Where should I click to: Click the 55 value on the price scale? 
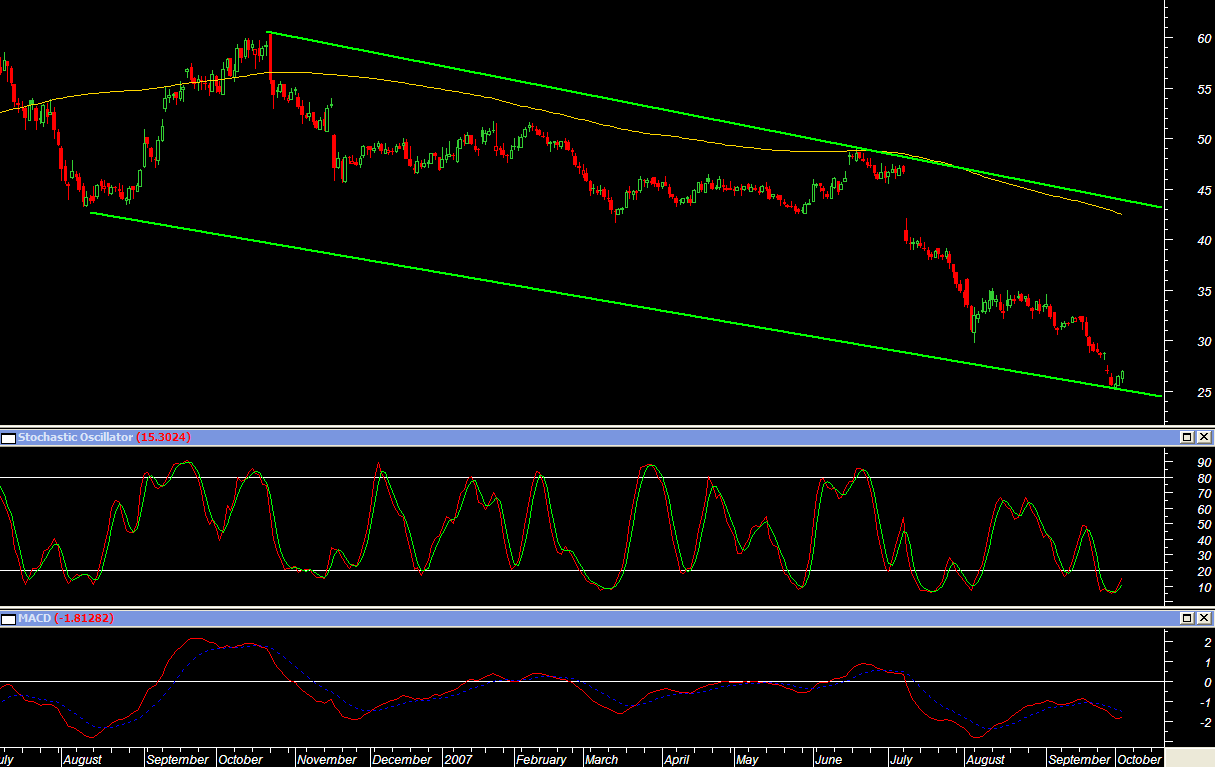1204,89
